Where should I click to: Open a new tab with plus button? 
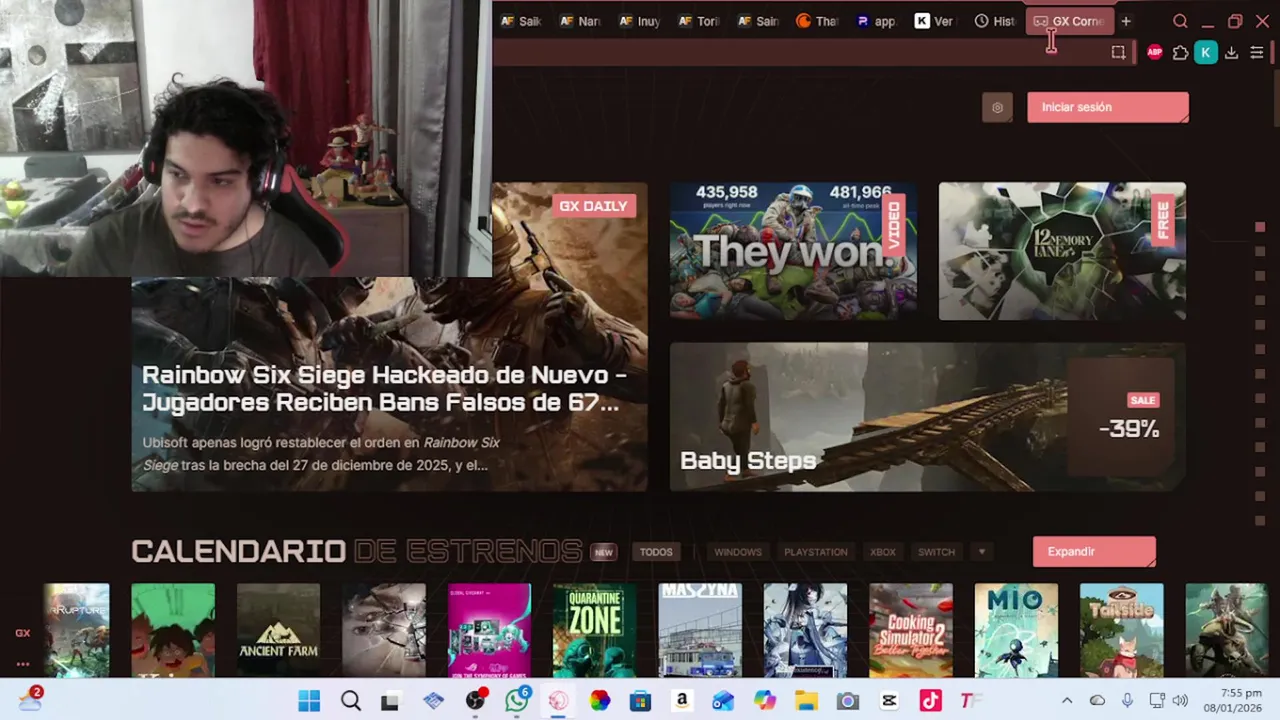pyautogui.click(x=1126, y=21)
